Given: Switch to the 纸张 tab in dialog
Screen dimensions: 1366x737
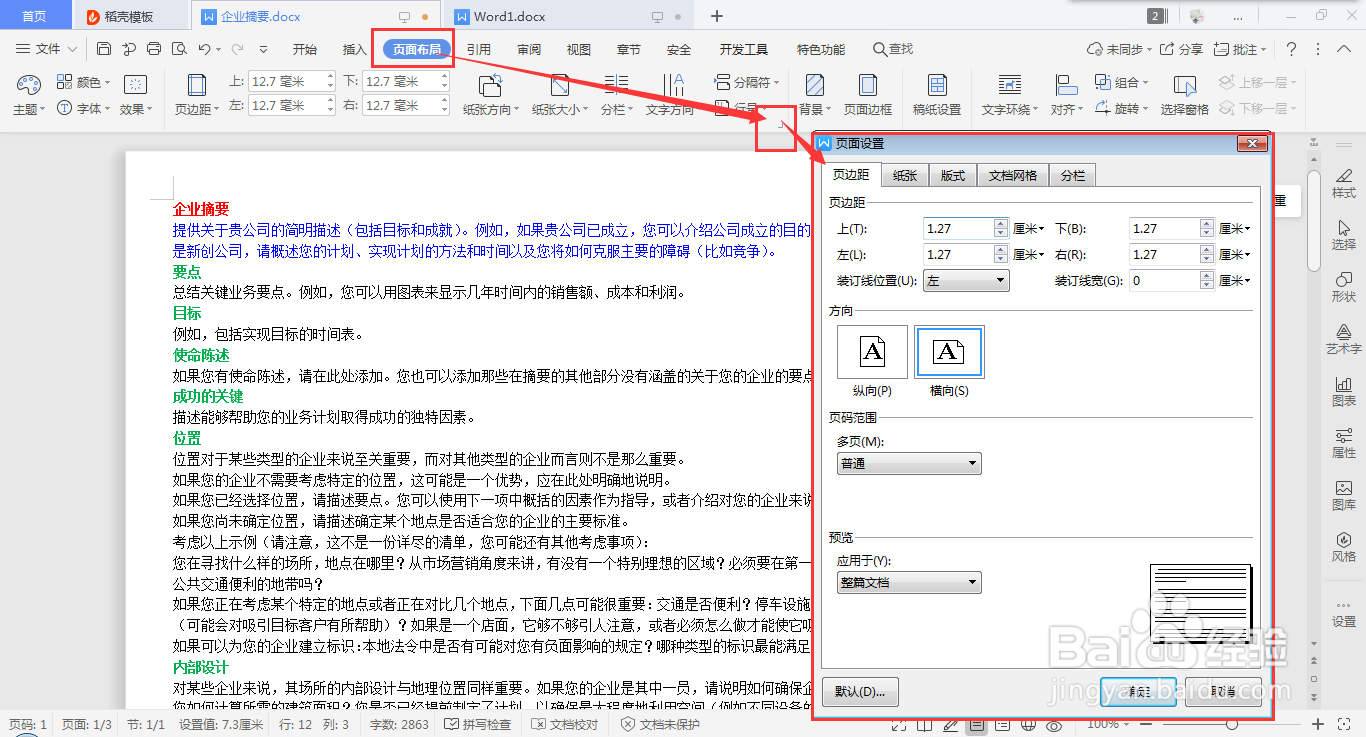Looking at the screenshot, I should pos(905,176).
